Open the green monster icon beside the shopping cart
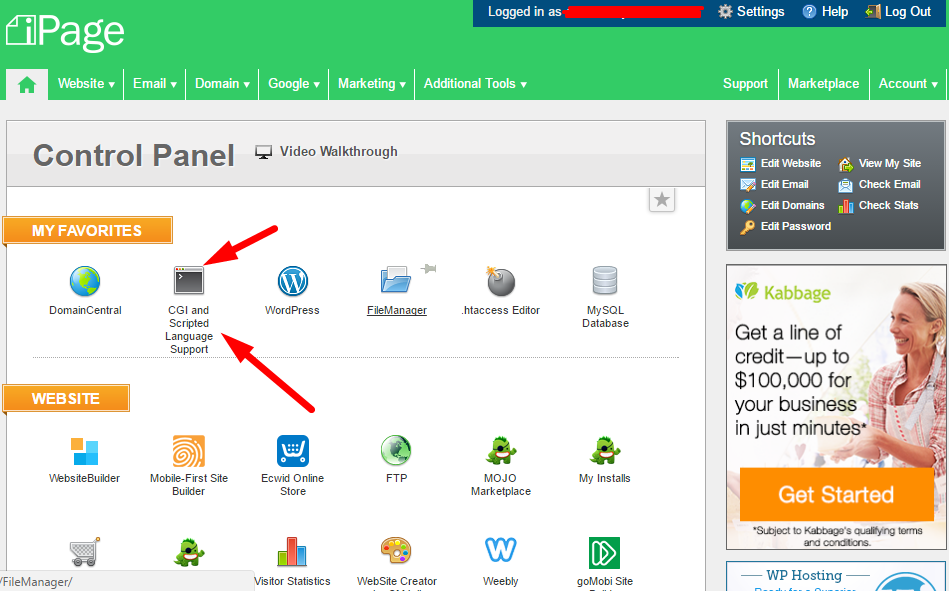 coord(189,552)
